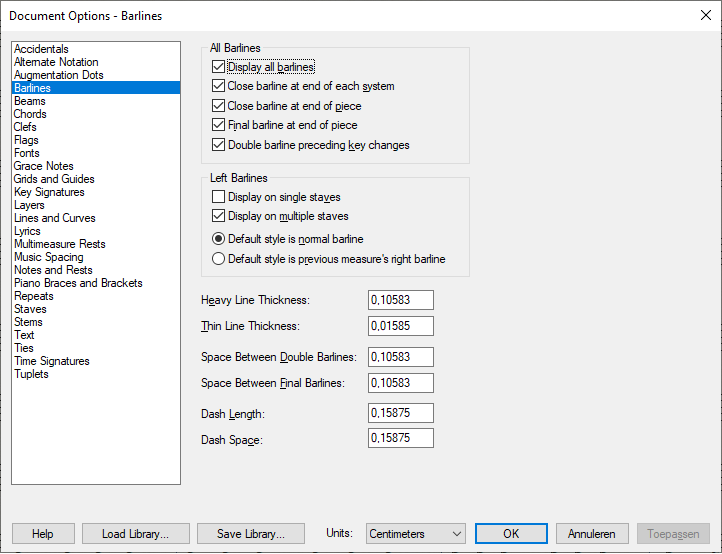Open the Units dropdown

point(415,534)
